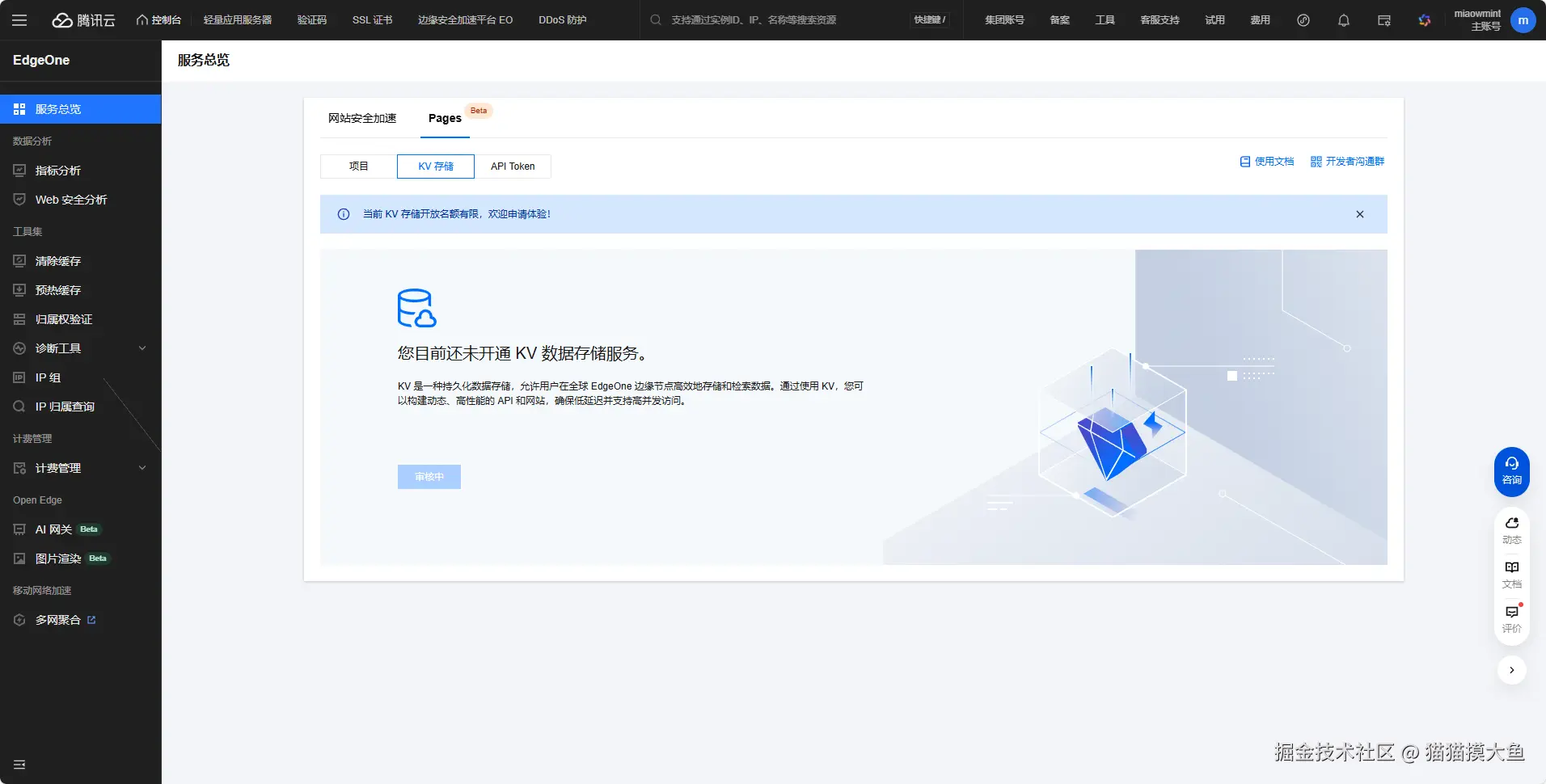Image resolution: width=1546 pixels, height=784 pixels.
Task: Select the API Token sub-tab
Action: (x=513, y=166)
